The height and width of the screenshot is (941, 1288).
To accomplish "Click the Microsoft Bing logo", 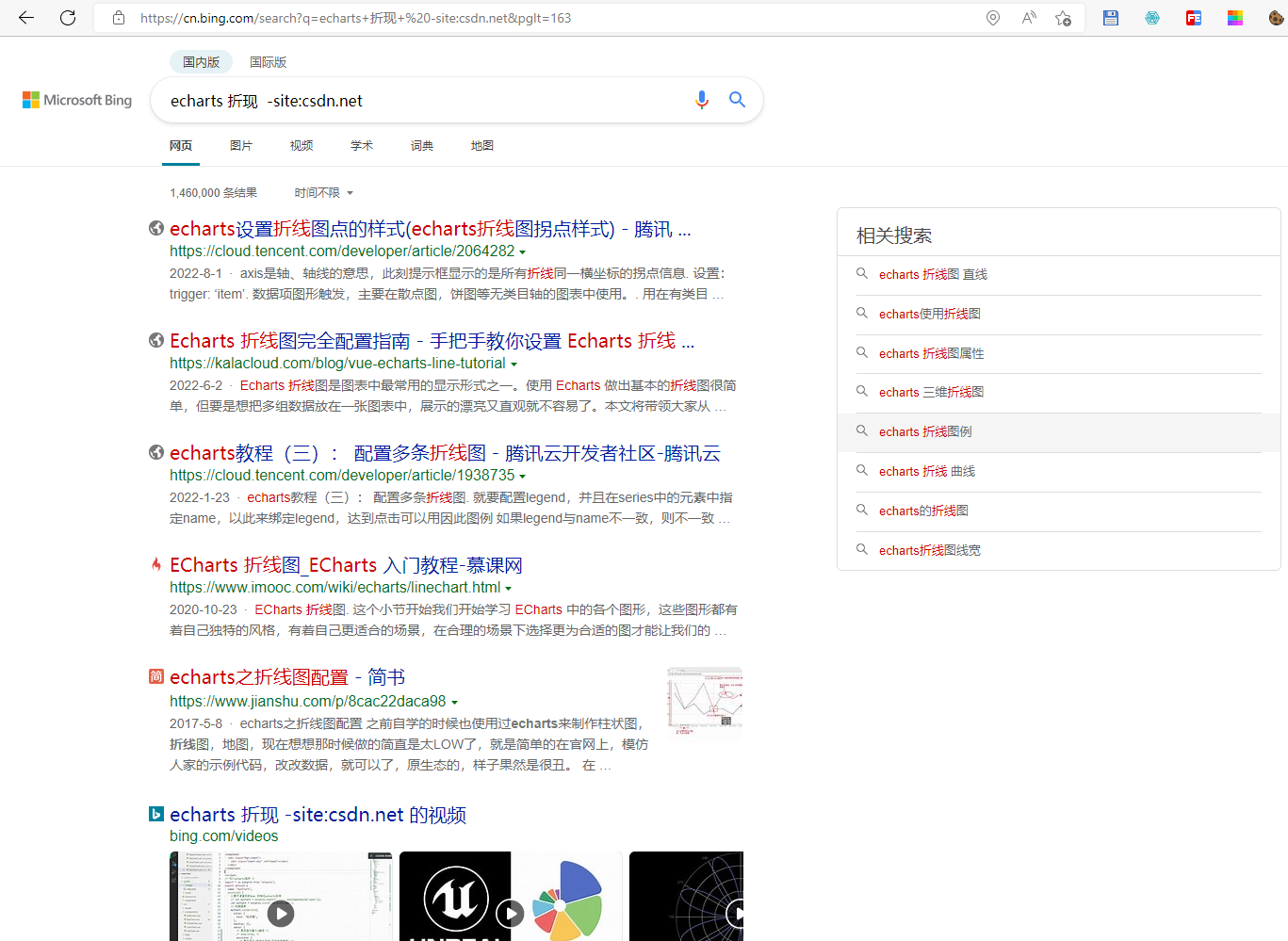I will (76, 100).
